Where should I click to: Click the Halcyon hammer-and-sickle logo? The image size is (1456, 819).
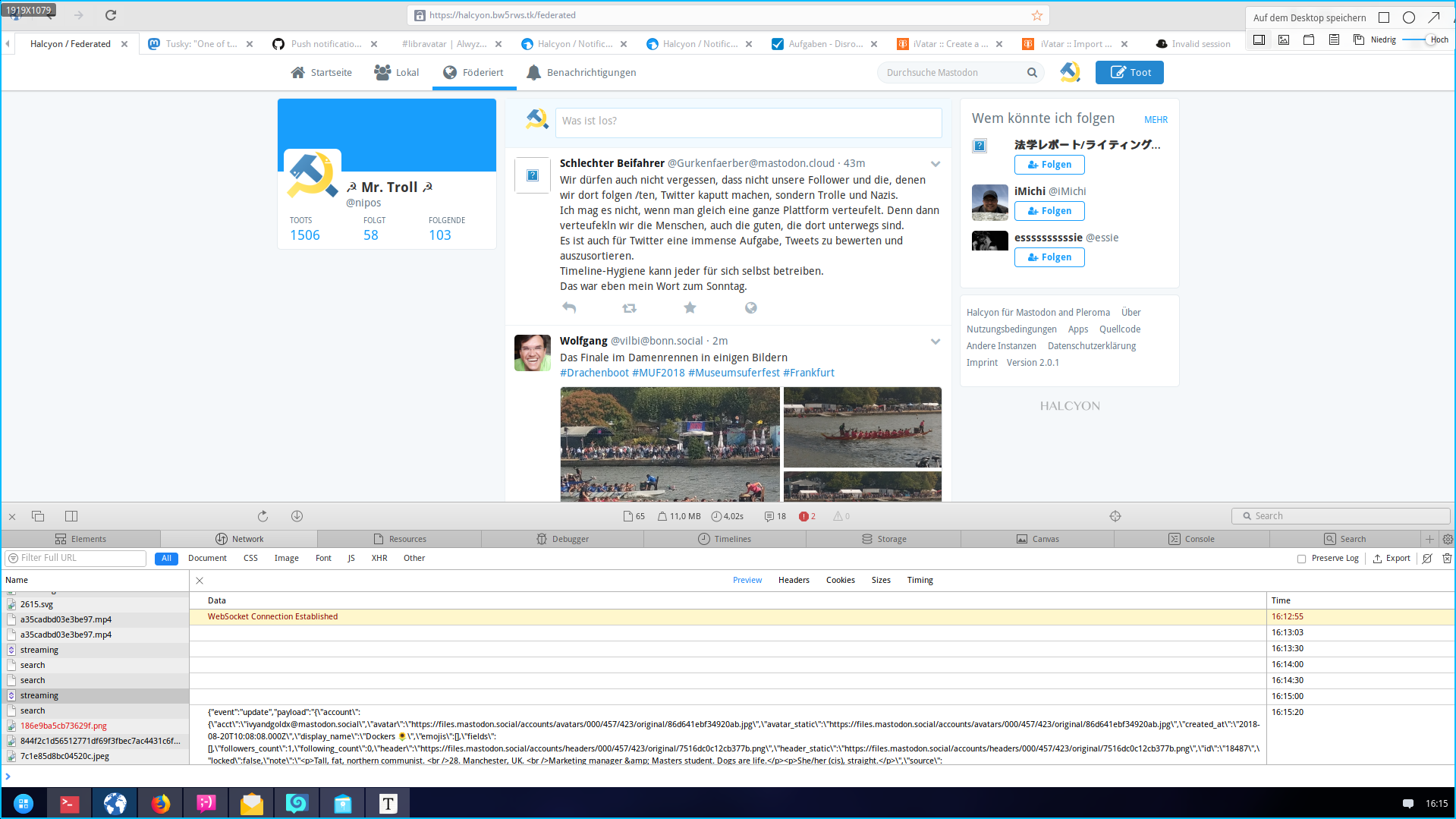[x=1070, y=72]
